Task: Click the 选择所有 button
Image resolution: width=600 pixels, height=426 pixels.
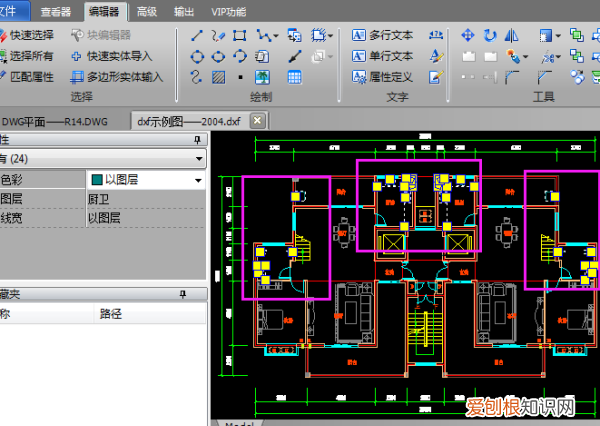Action: click(26, 56)
